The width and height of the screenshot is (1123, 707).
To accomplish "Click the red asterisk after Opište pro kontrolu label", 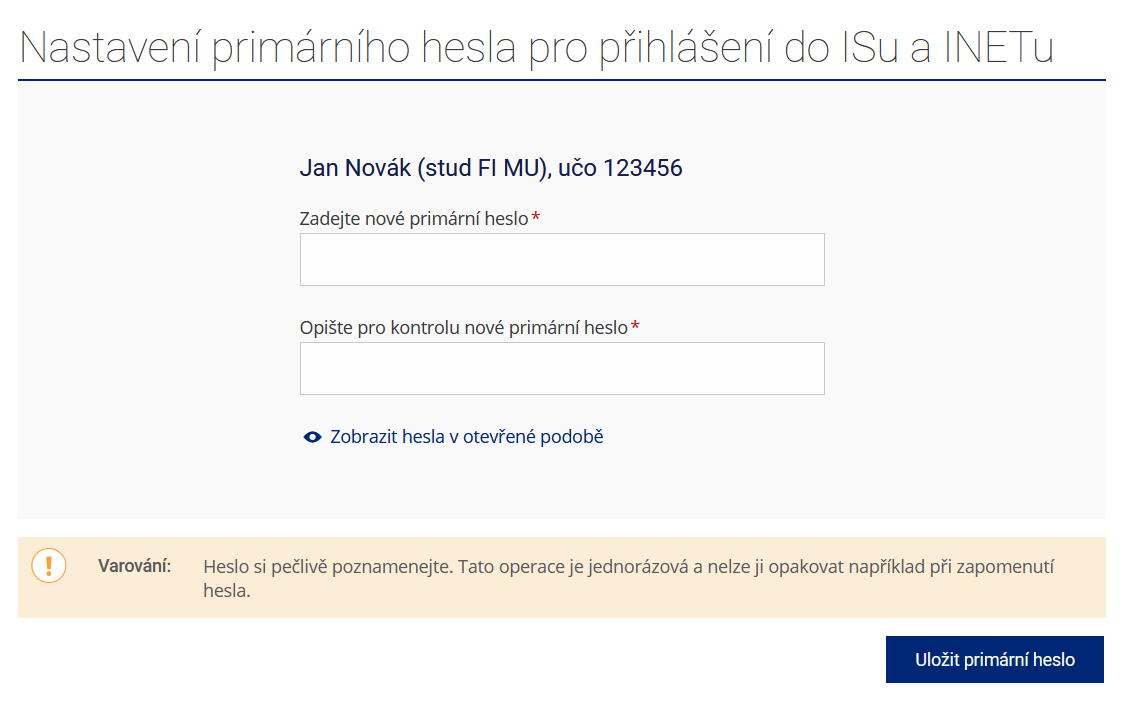I will pos(635,325).
